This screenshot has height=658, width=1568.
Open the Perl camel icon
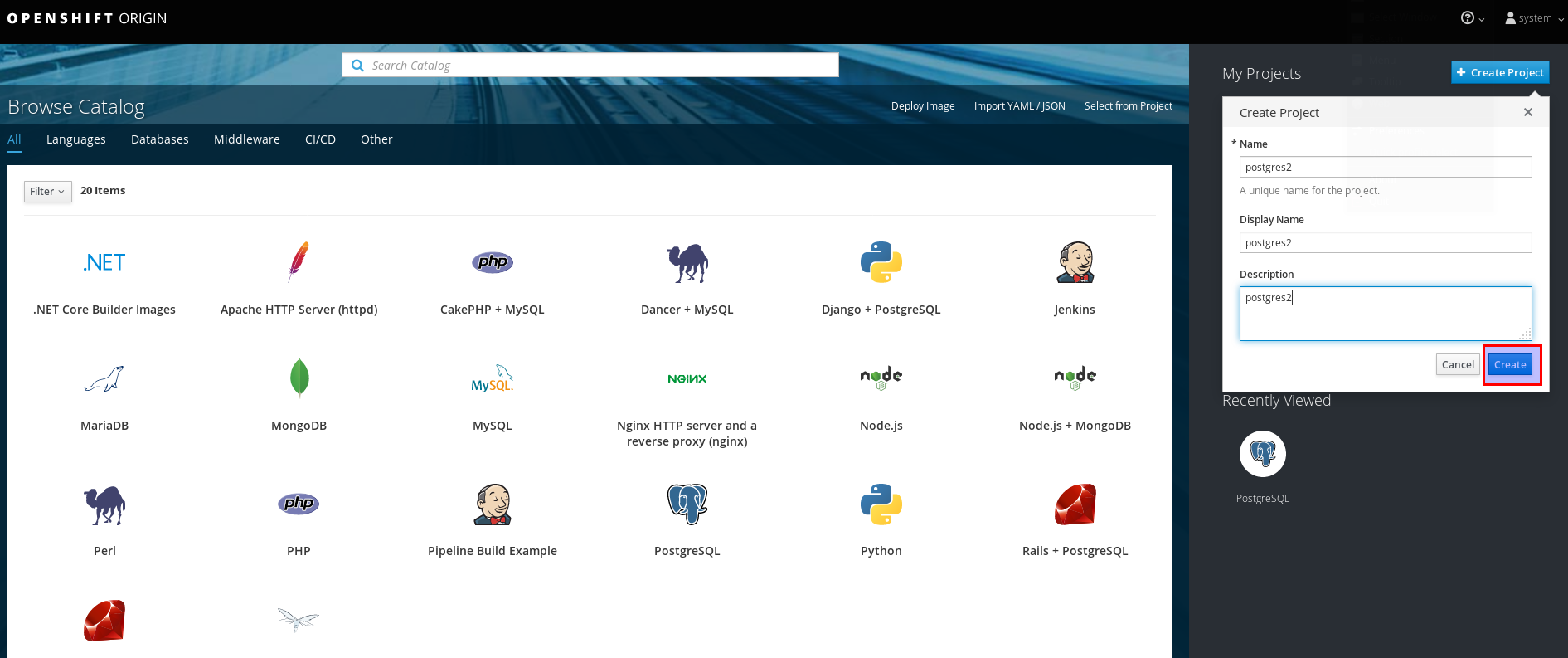(x=104, y=504)
